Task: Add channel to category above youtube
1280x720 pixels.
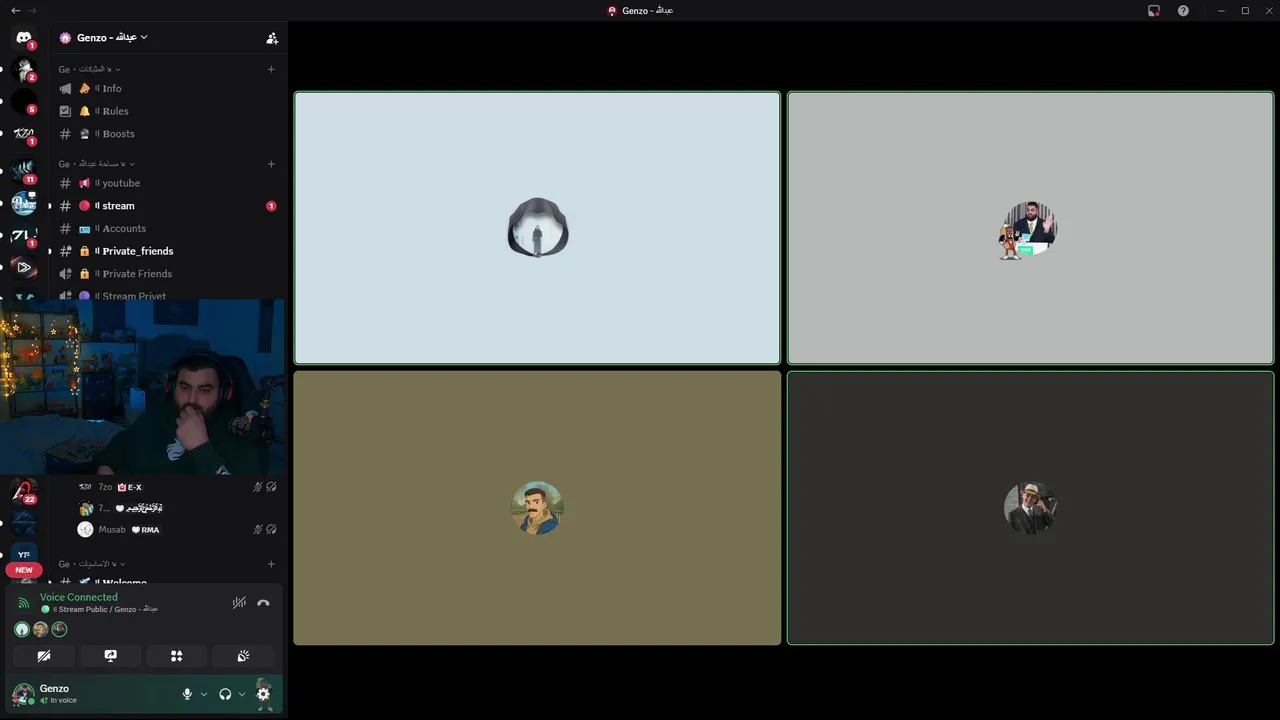Action: 271,164
